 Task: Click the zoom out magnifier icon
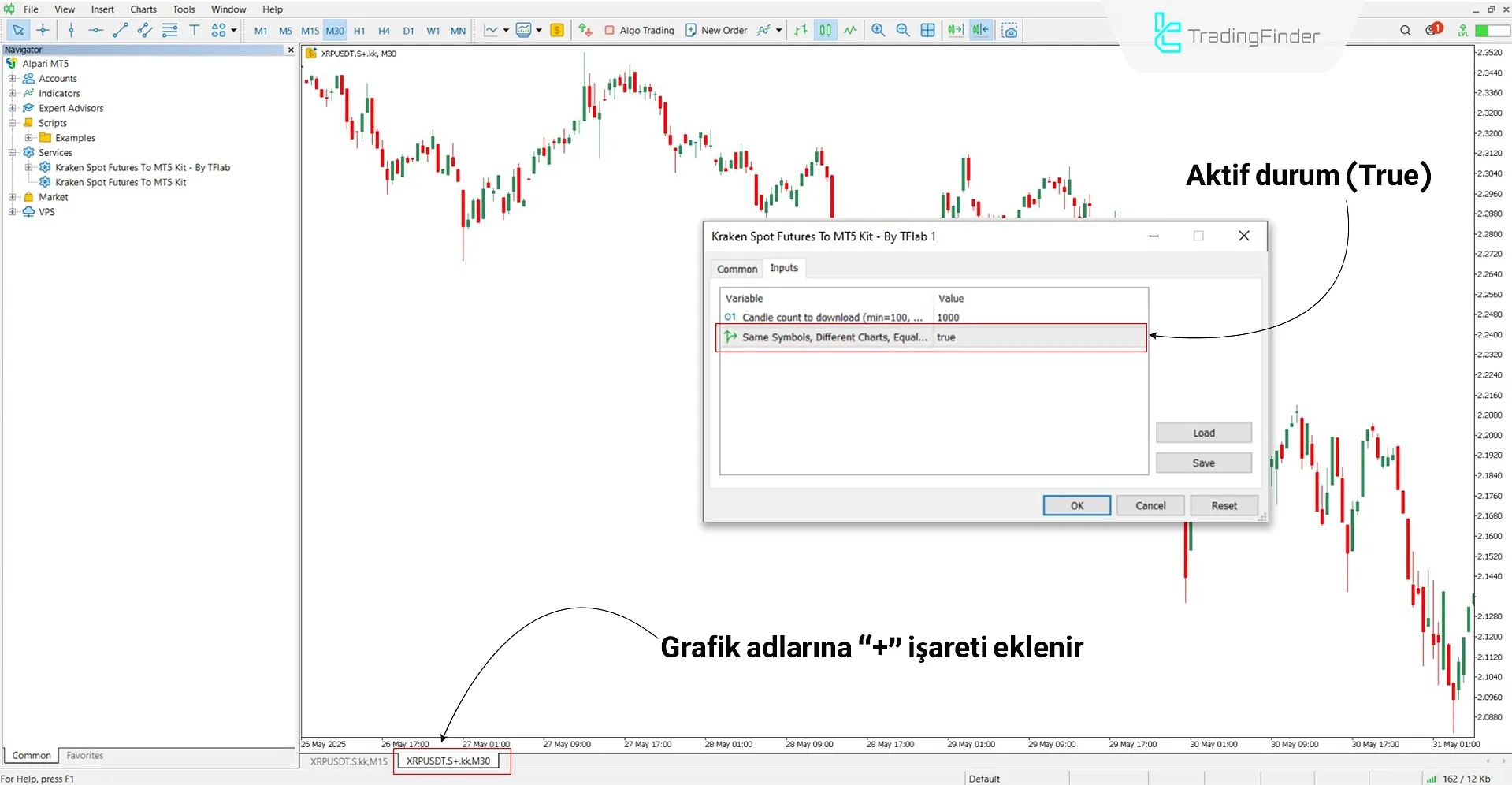pos(903,30)
